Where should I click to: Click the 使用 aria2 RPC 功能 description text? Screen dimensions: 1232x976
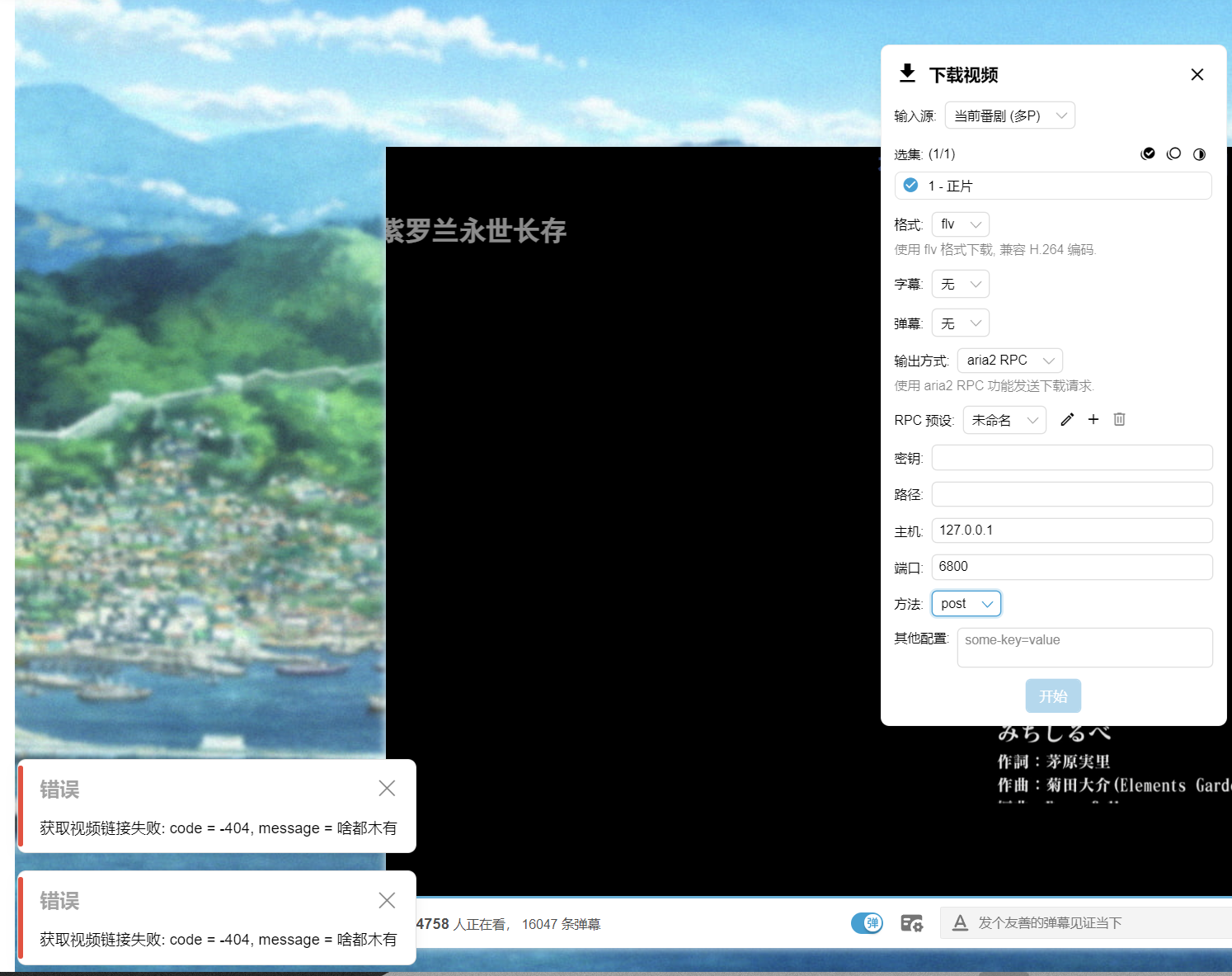coord(995,386)
